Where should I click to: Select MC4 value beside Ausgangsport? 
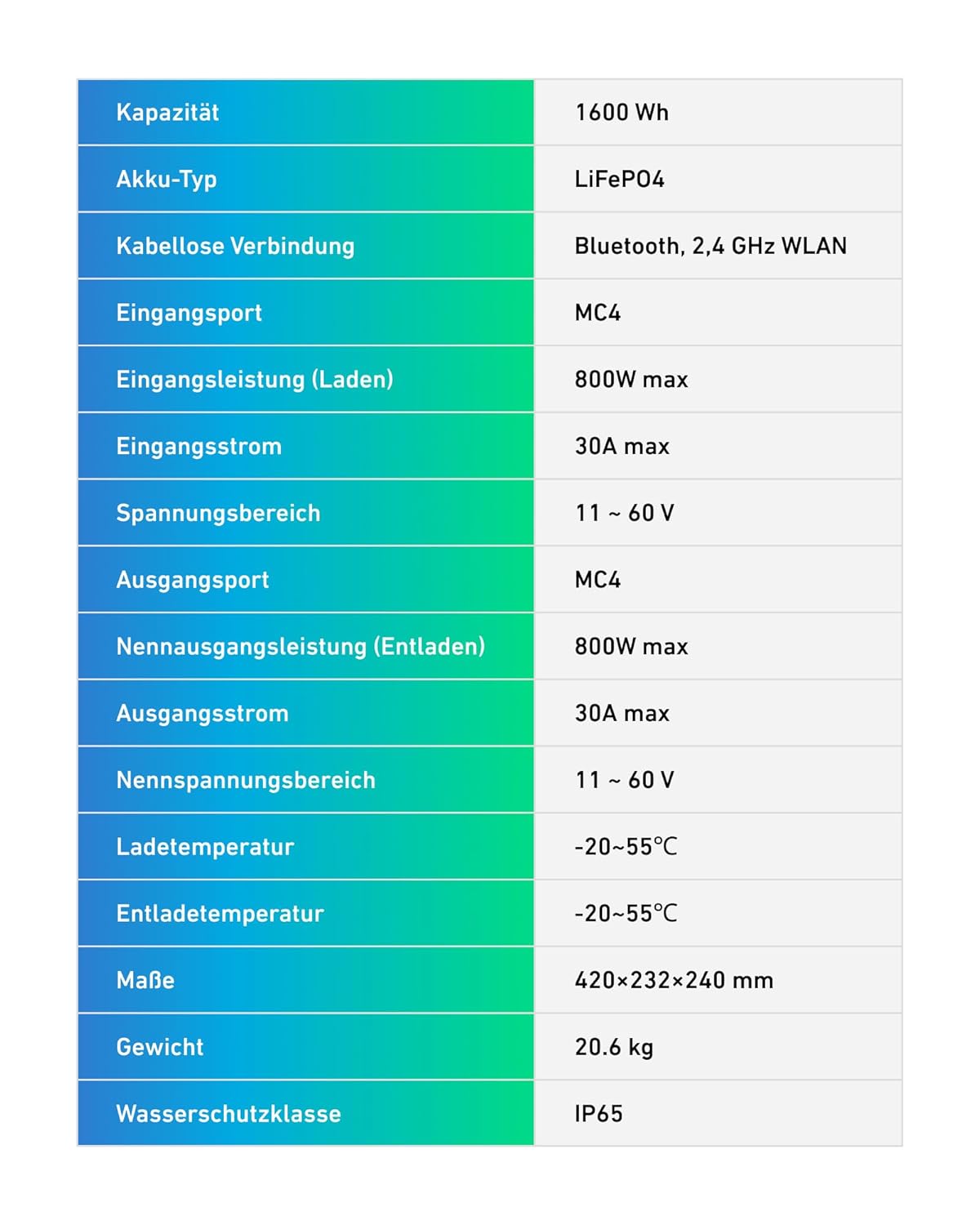[x=598, y=580]
